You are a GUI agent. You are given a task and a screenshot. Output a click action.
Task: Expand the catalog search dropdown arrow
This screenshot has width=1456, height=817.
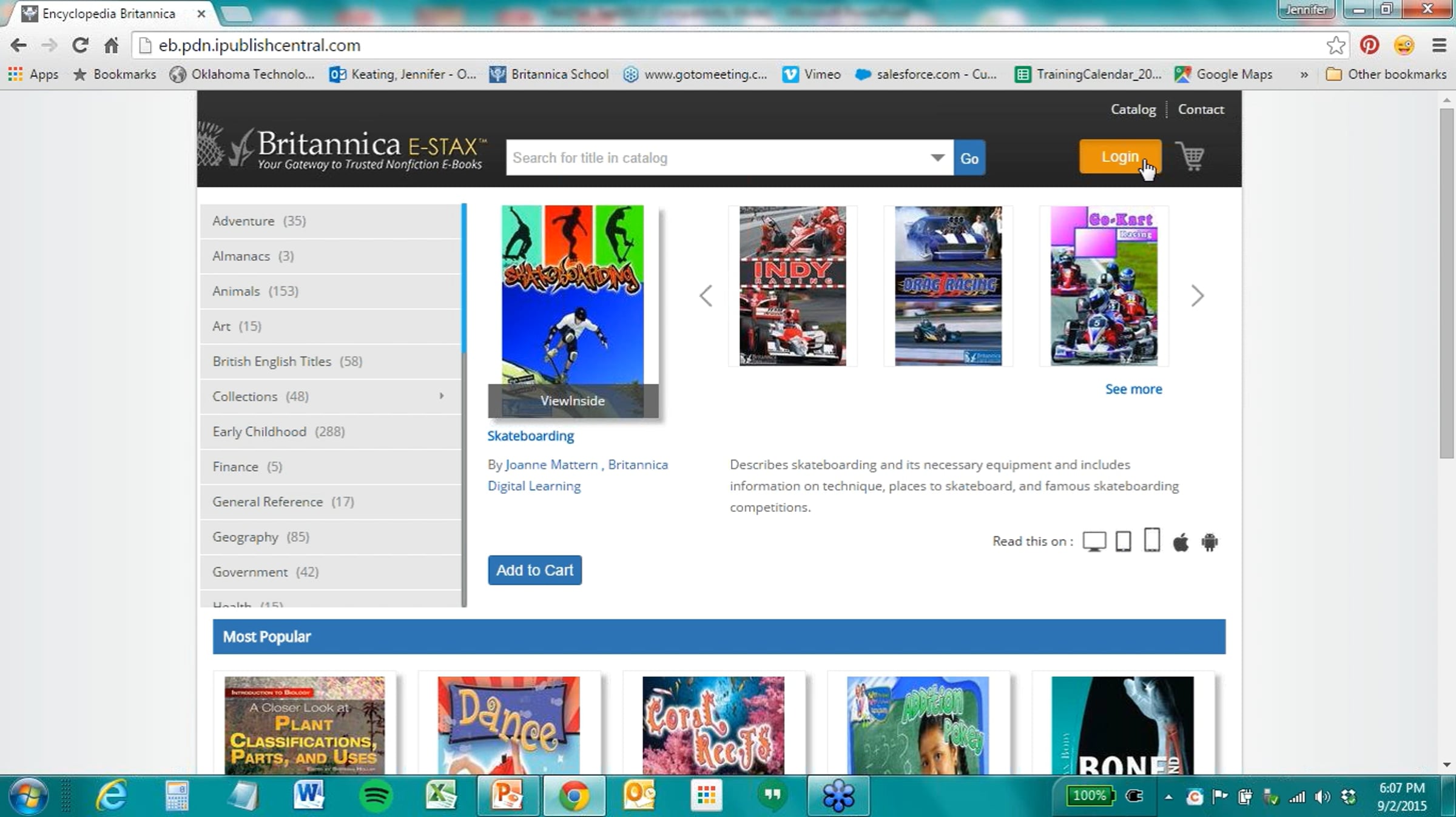click(x=937, y=158)
